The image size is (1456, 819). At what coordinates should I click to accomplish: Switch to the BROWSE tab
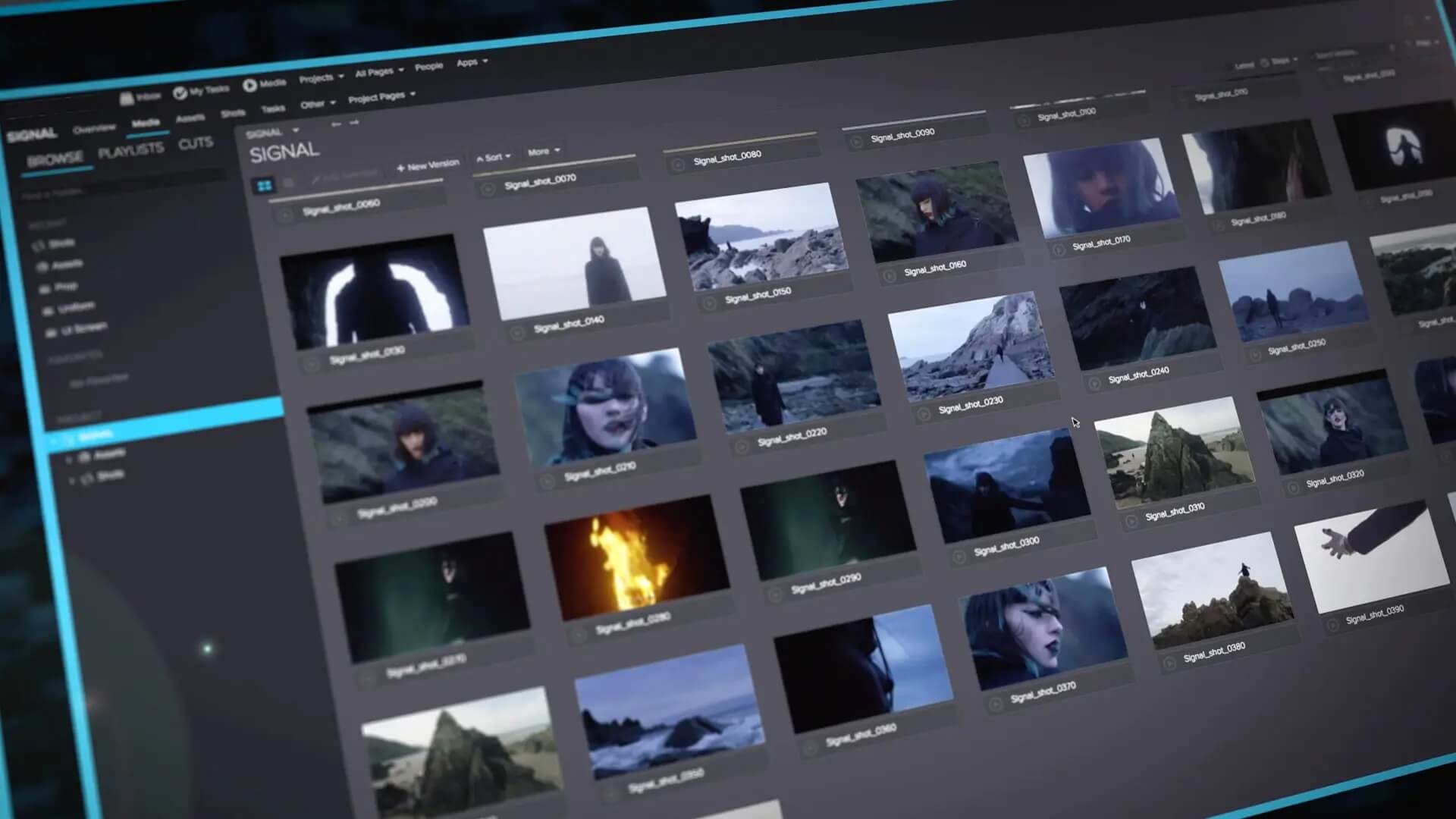55,159
